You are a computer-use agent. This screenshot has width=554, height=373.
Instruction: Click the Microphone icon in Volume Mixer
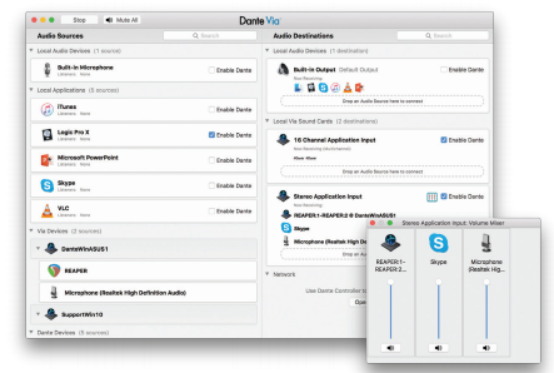tap(487, 243)
